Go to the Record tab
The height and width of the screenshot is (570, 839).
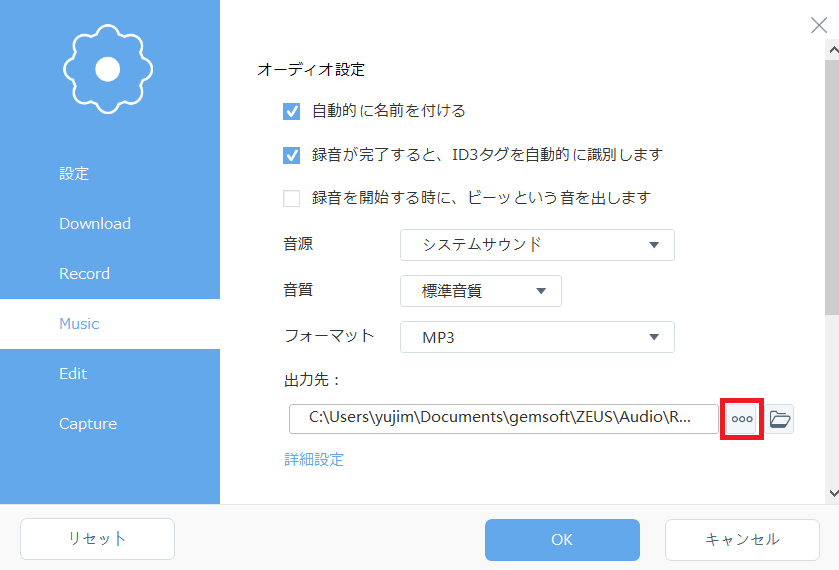(84, 274)
